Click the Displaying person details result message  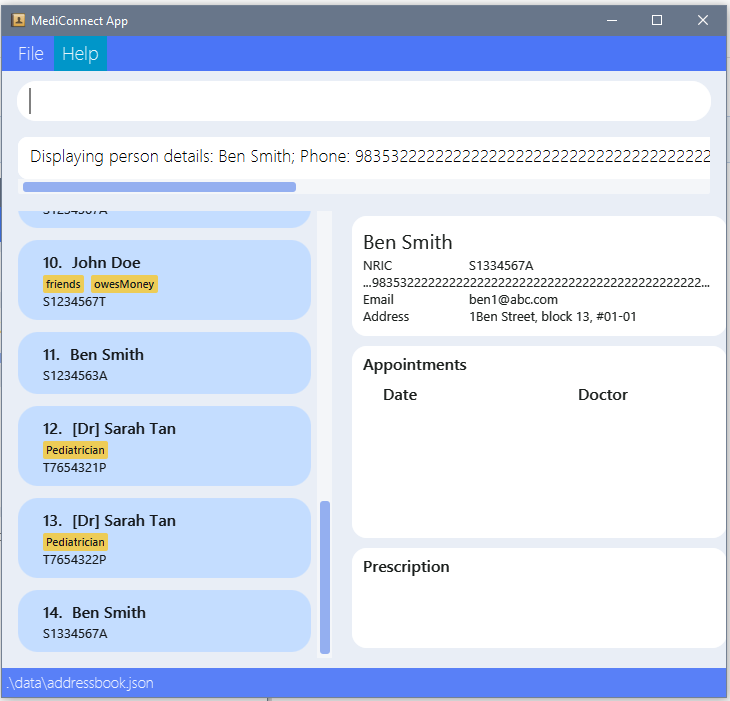[364, 157]
